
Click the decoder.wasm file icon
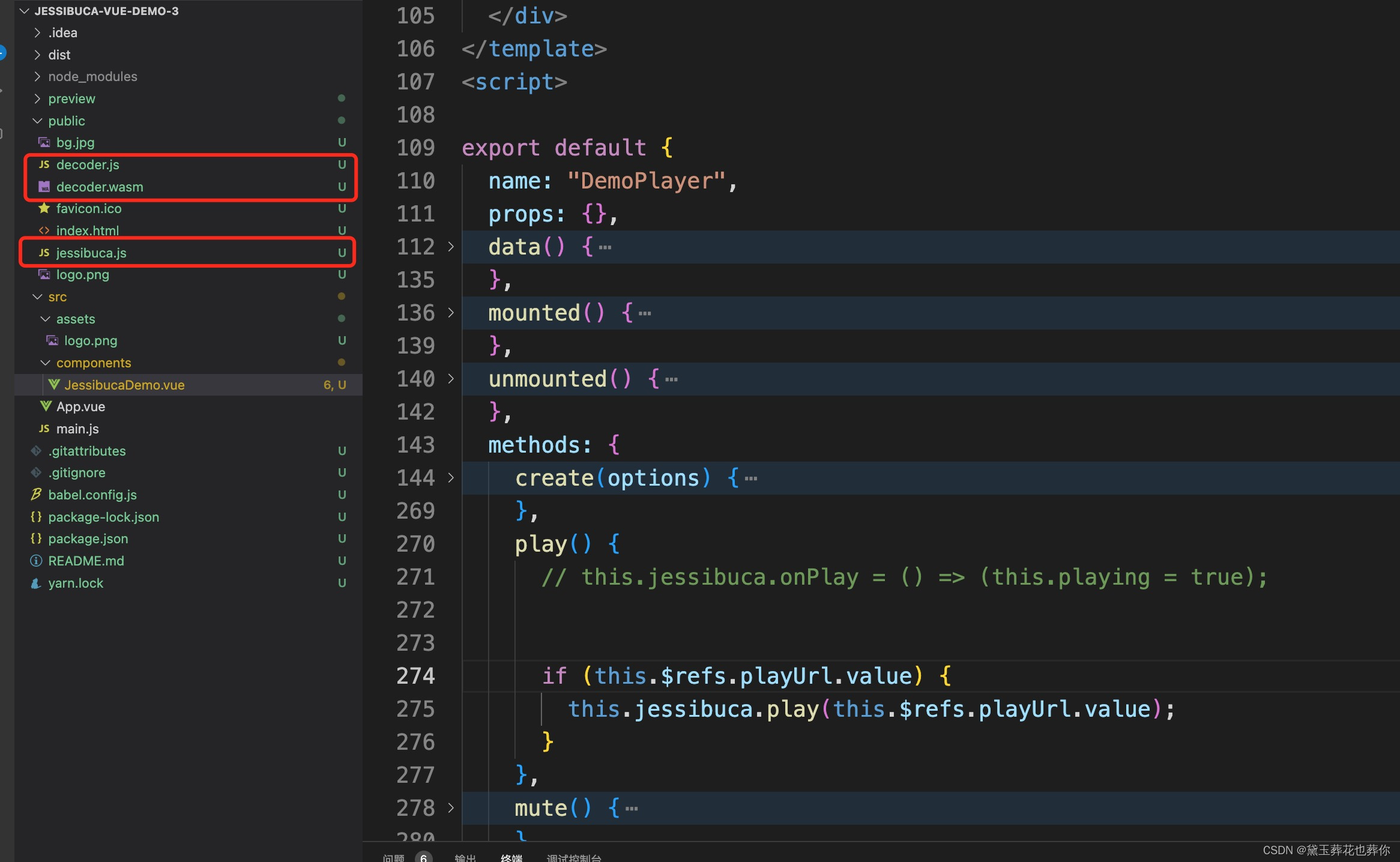tap(44, 187)
